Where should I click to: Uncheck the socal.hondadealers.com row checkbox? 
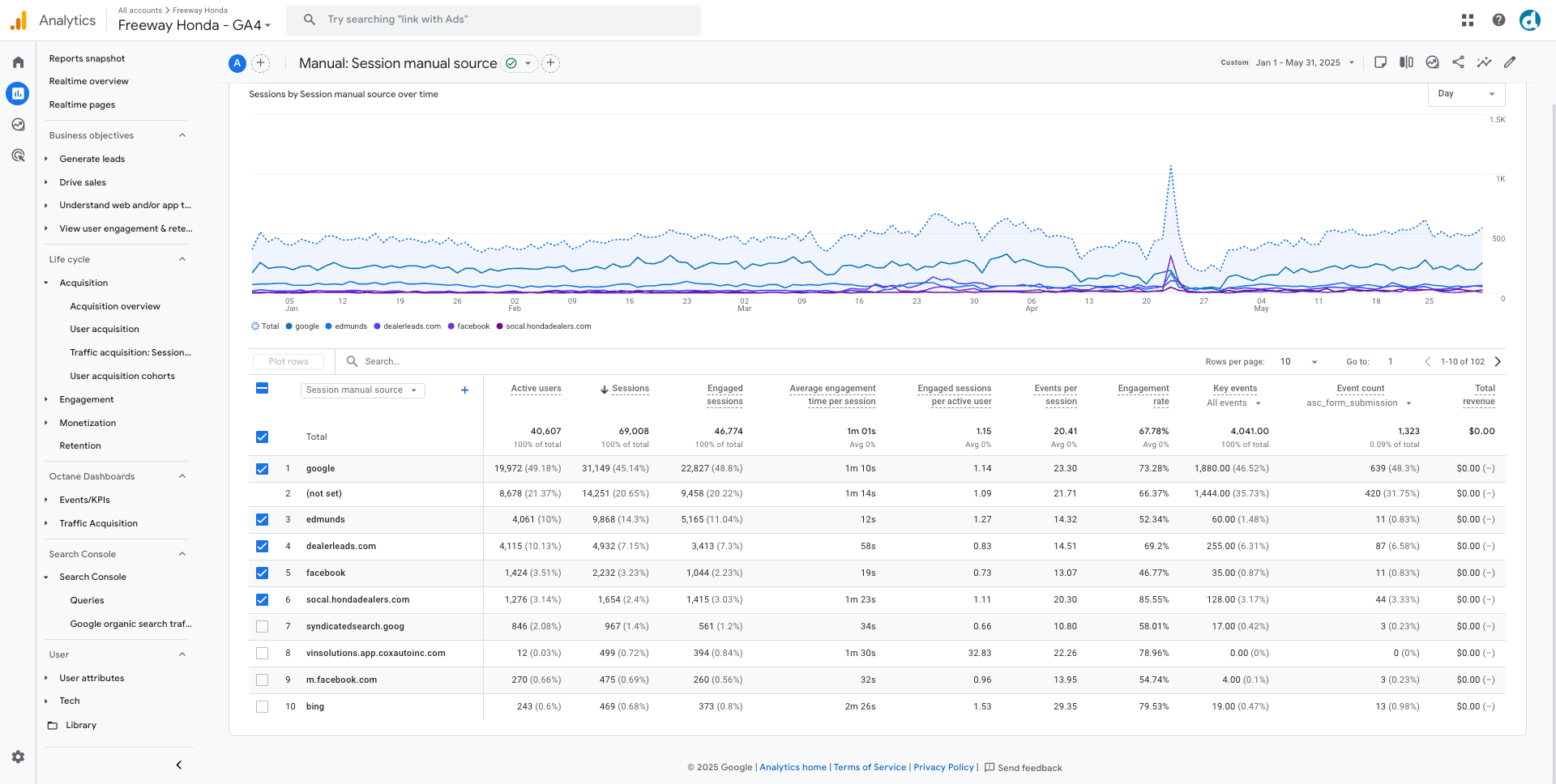click(x=262, y=600)
